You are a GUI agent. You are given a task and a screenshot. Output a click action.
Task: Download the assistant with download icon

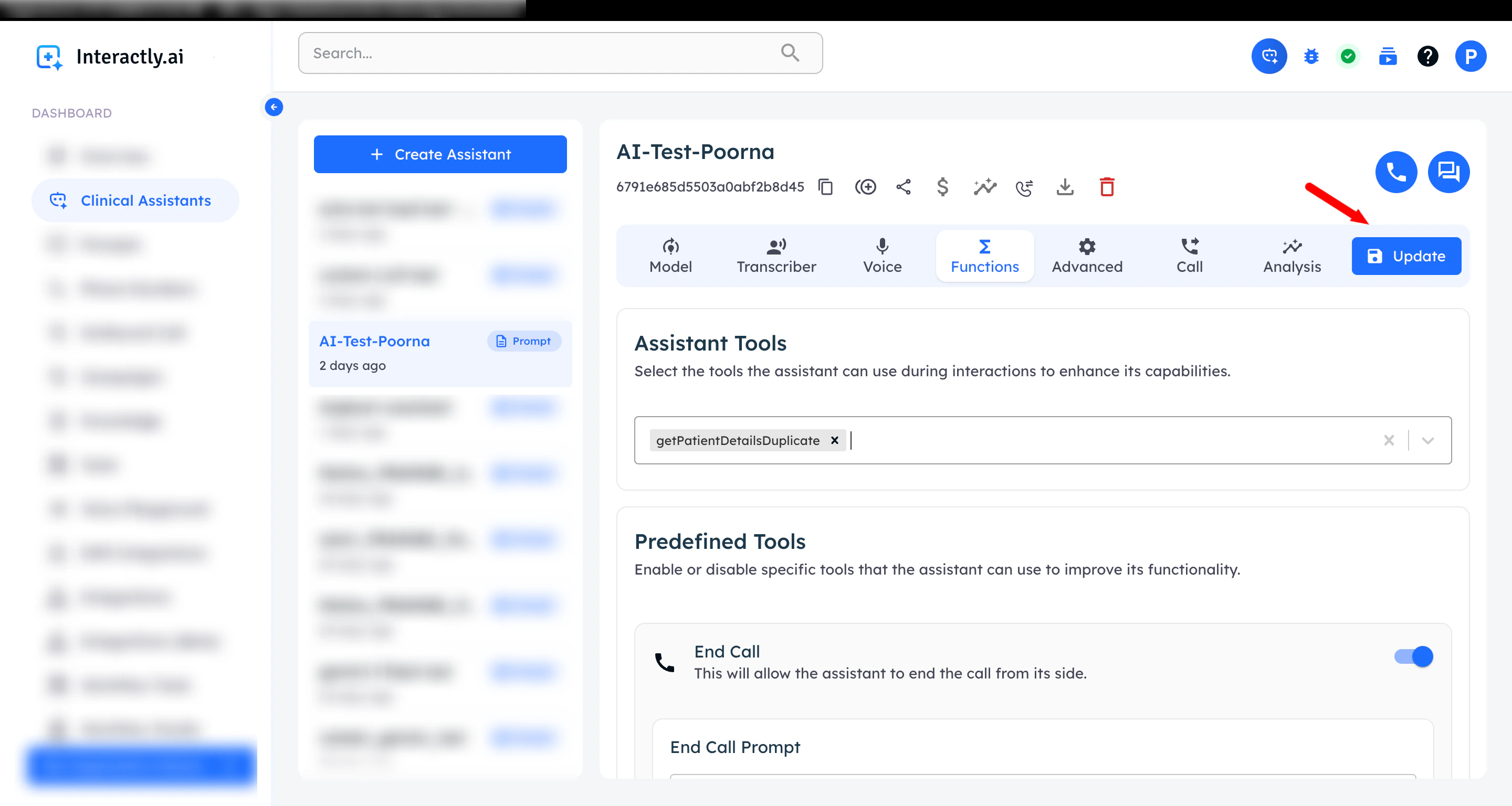tap(1065, 187)
